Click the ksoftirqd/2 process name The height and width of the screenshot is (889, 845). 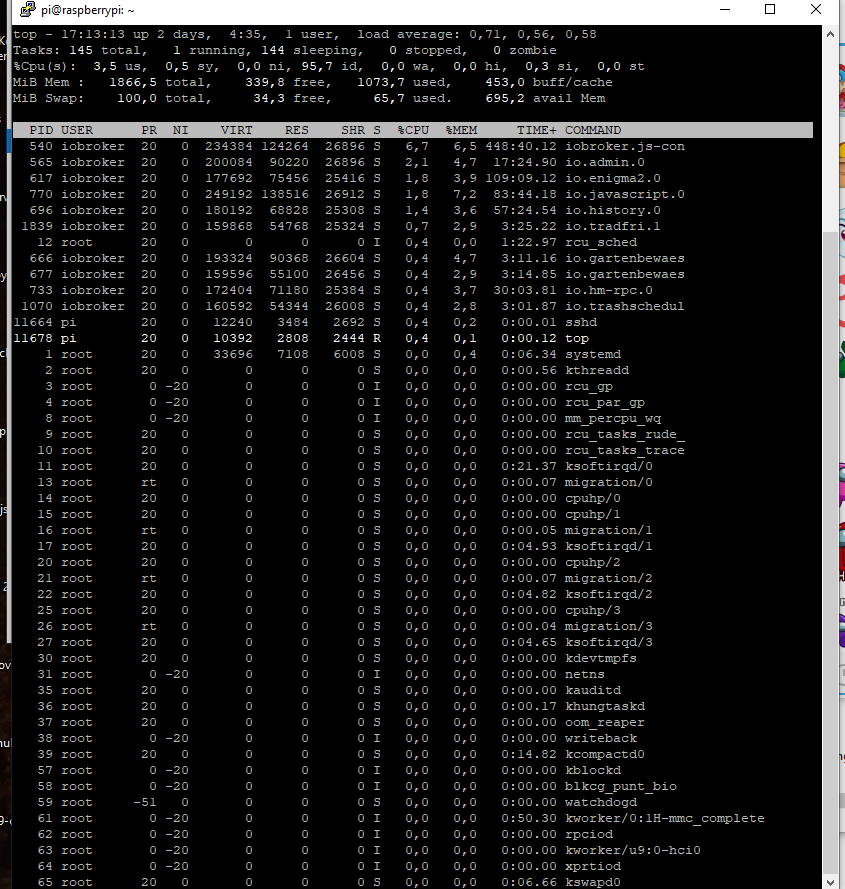pyautogui.click(x=609, y=594)
